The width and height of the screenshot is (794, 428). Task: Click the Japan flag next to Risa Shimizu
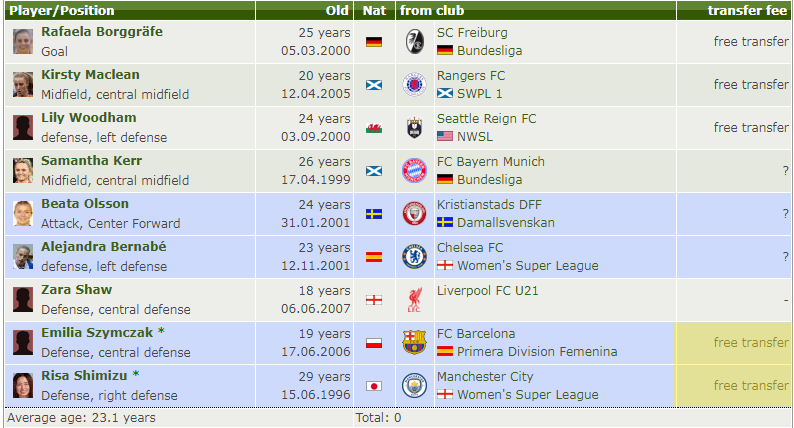coord(374,386)
